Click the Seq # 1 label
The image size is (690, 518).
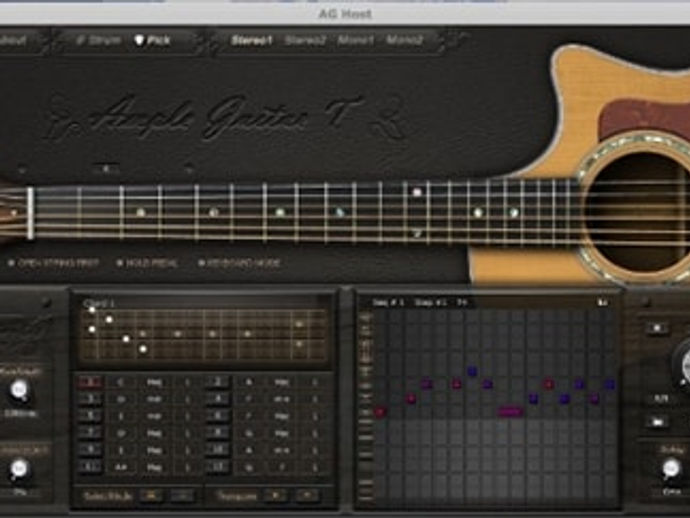point(388,302)
